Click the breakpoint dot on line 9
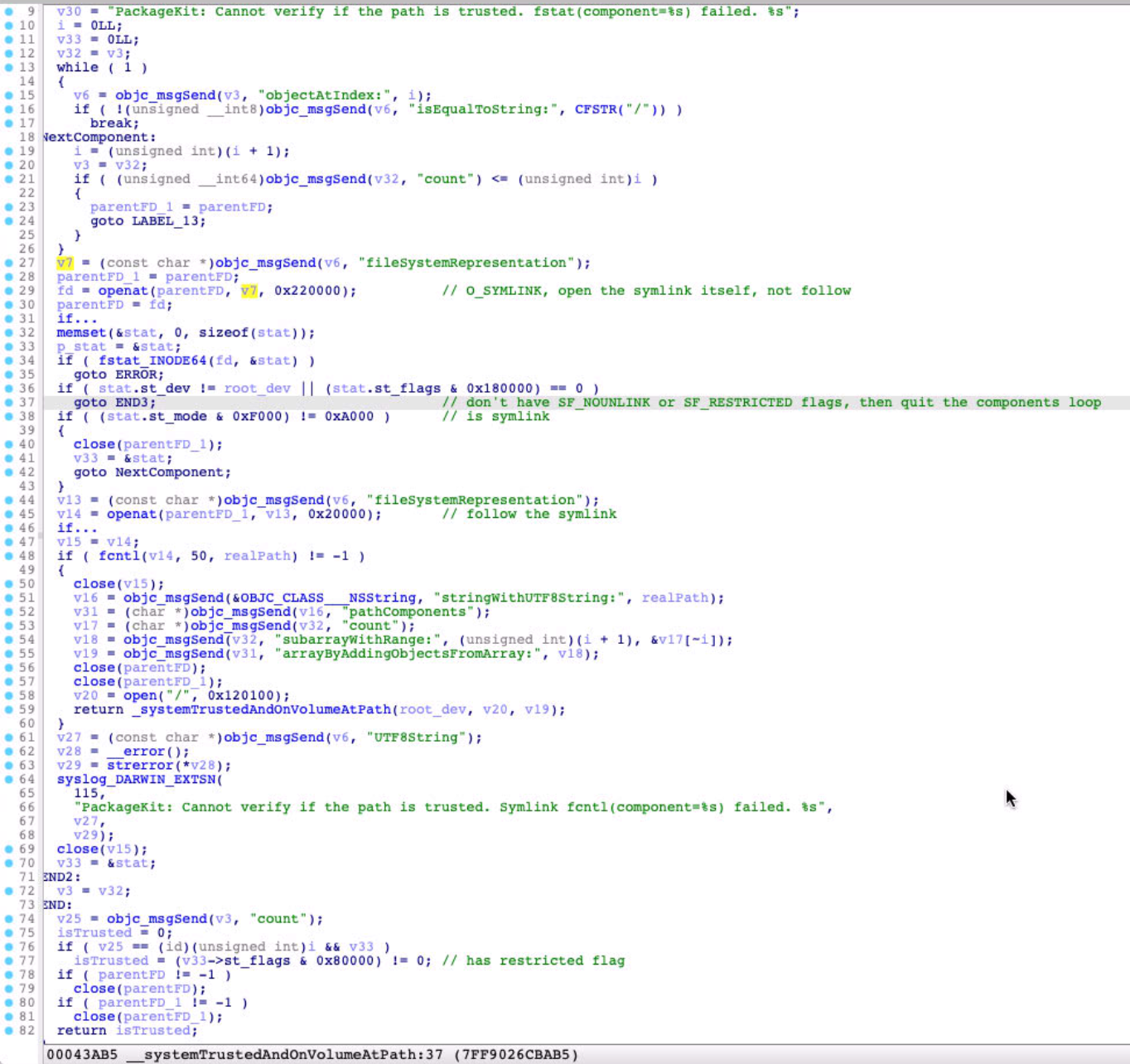The image size is (1130, 1064). [9, 12]
